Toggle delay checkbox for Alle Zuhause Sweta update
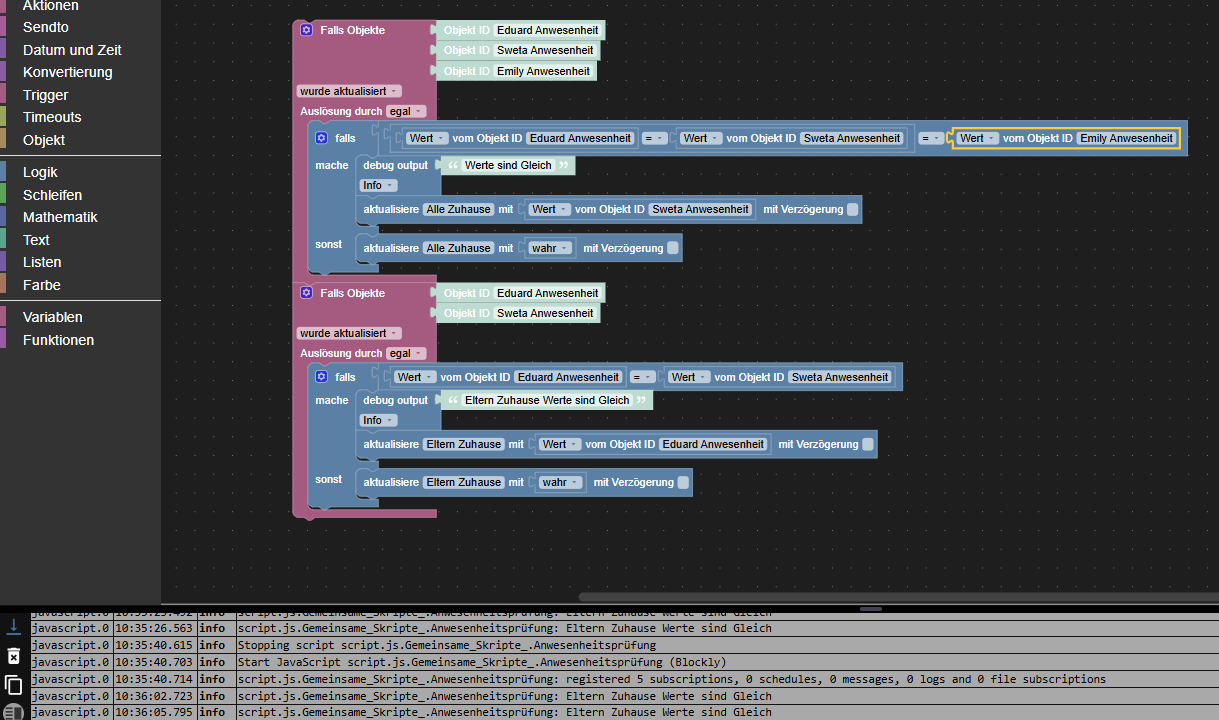 pyautogui.click(x=852, y=209)
